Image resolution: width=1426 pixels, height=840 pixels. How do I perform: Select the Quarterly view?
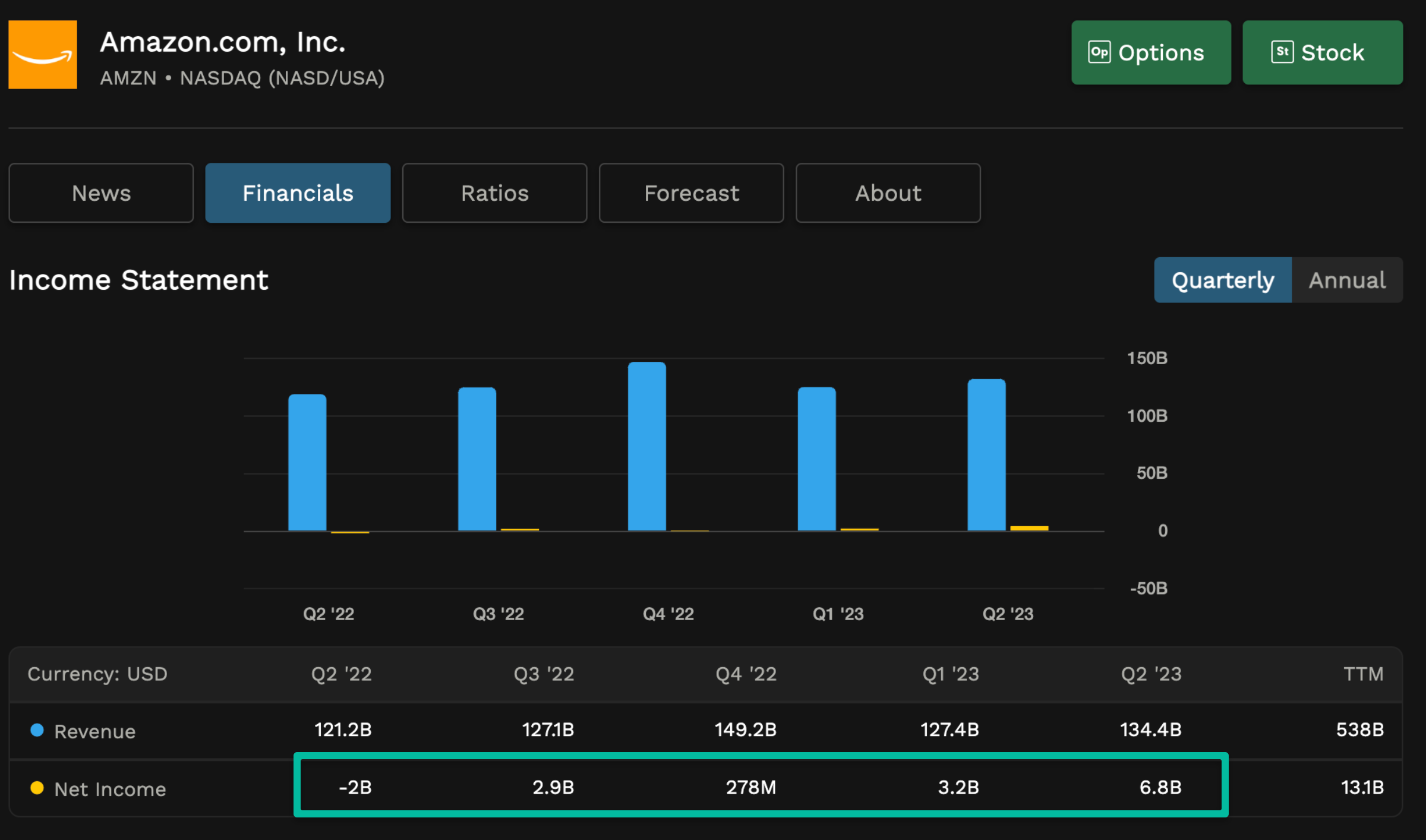click(1222, 280)
